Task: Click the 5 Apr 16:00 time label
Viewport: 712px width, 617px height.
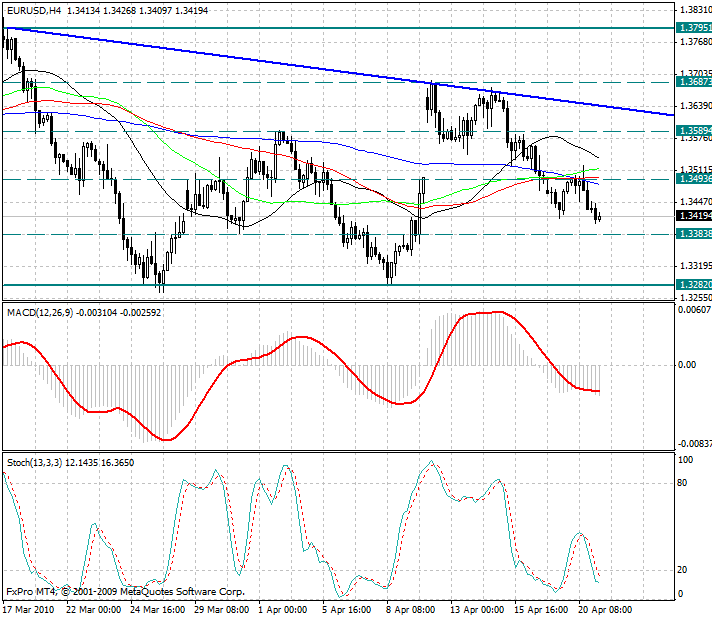Action: (x=347, y=609)
